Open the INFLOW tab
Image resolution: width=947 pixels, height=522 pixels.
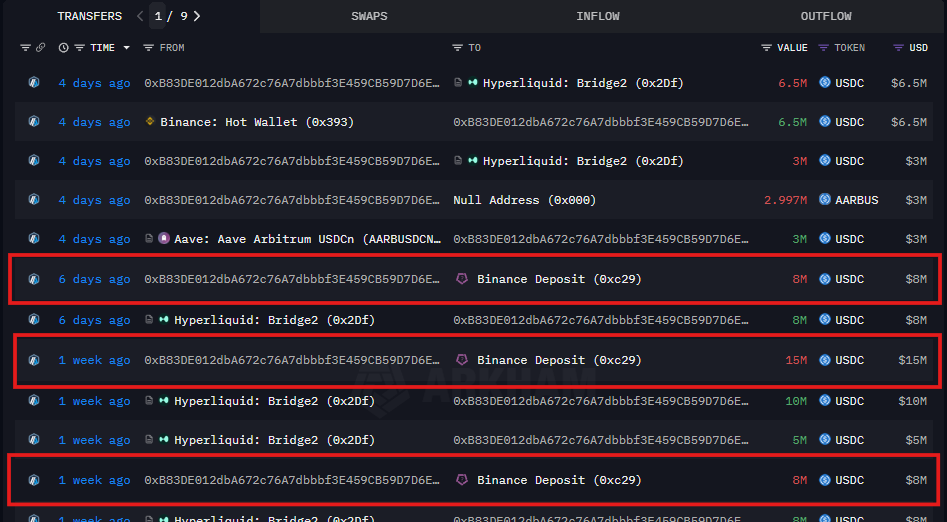coord(597,16)
